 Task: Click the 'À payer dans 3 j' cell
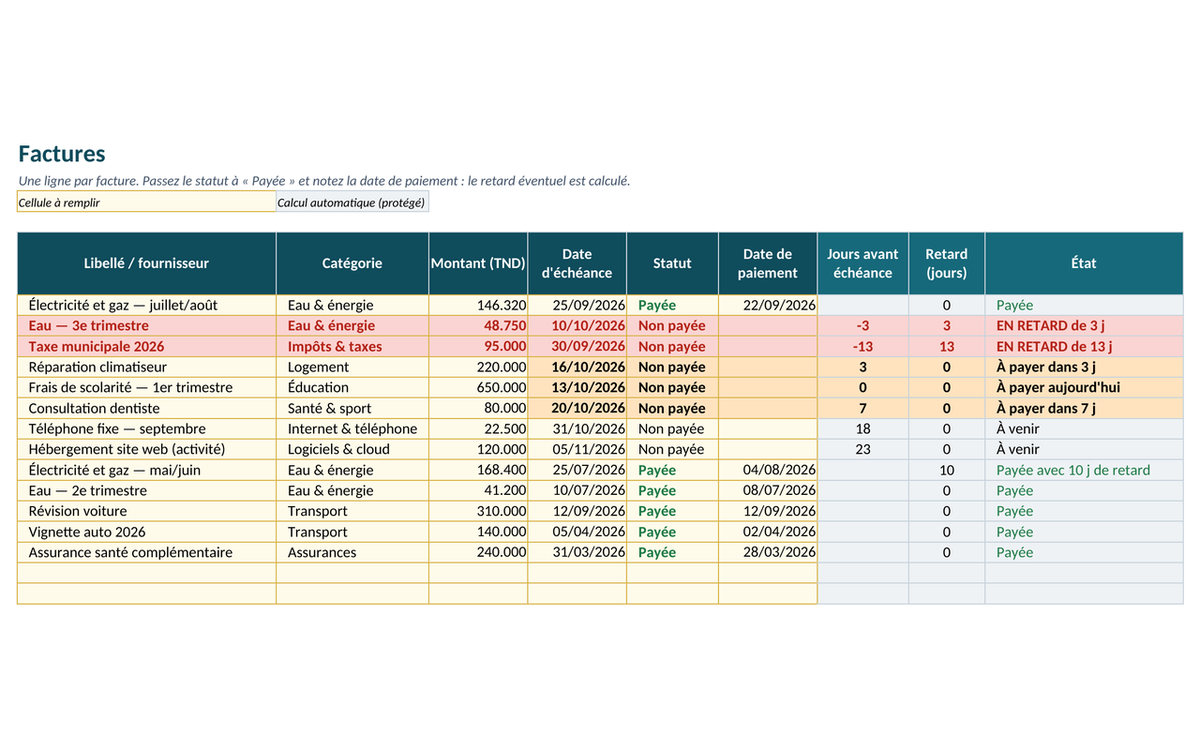coord(1084,367)
